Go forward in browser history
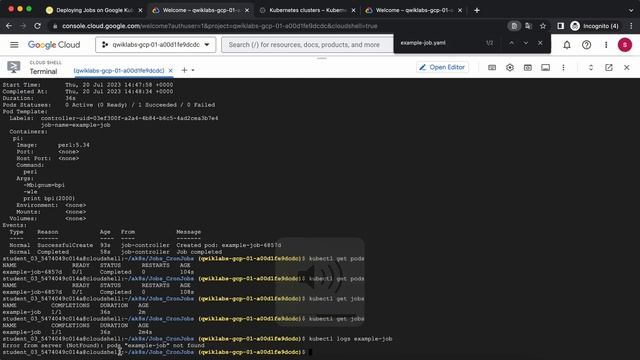The width and height of the screenshot is (640, 360). pyautogui.click(x=23, y=26)
